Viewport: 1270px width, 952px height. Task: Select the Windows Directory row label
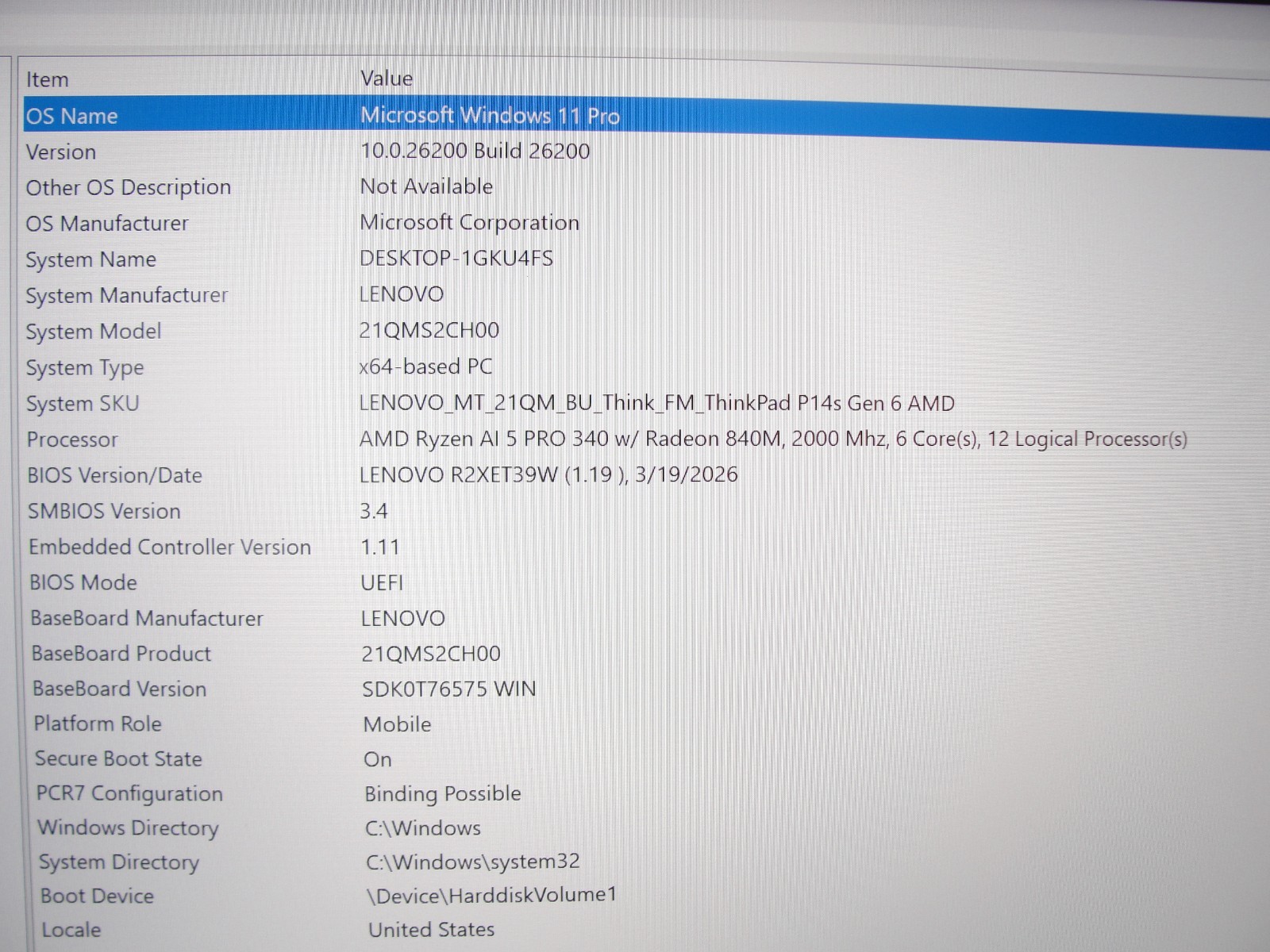pyautogui.click(x=128, y=827)
